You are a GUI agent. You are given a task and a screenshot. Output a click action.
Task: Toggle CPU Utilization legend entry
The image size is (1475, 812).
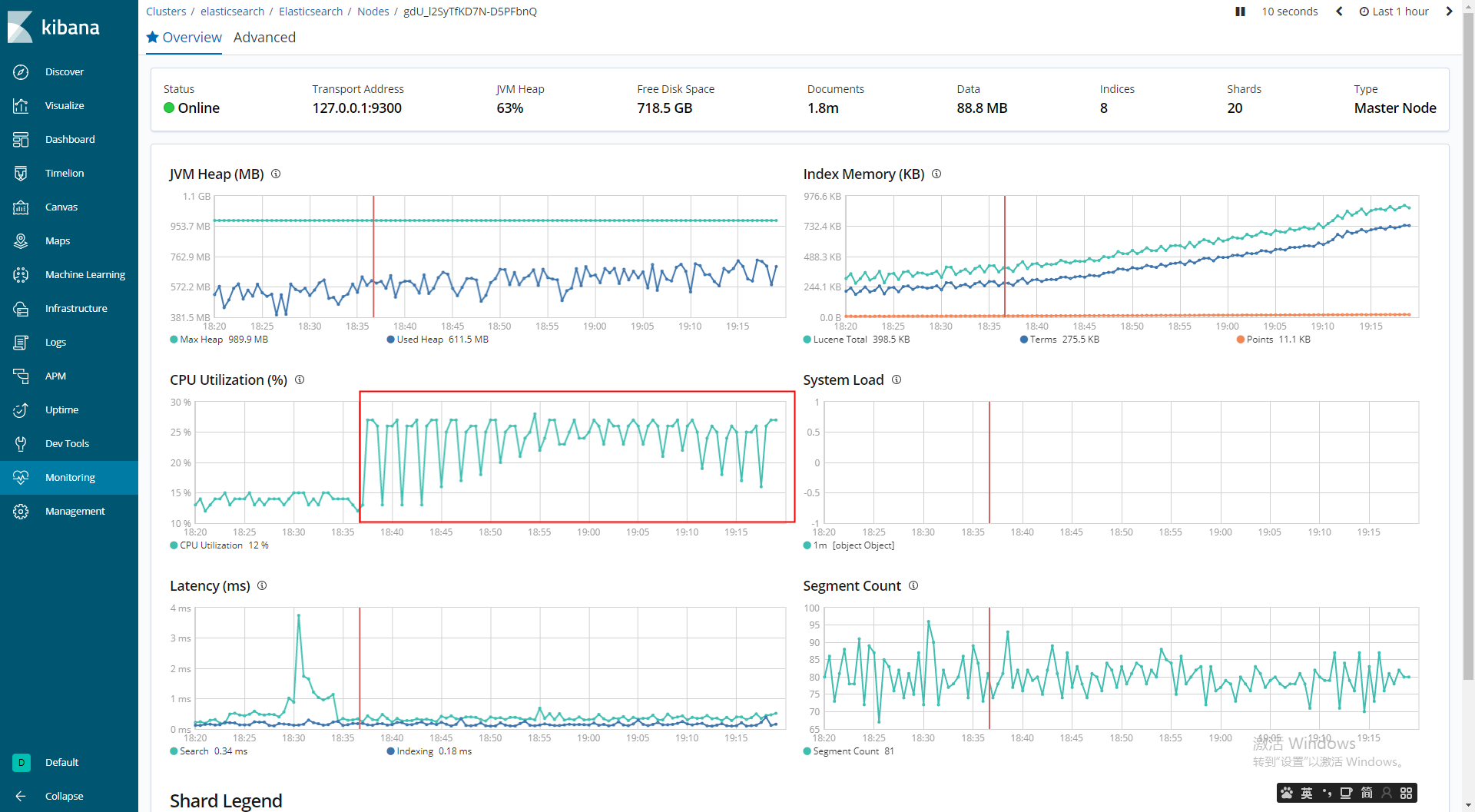219,545
